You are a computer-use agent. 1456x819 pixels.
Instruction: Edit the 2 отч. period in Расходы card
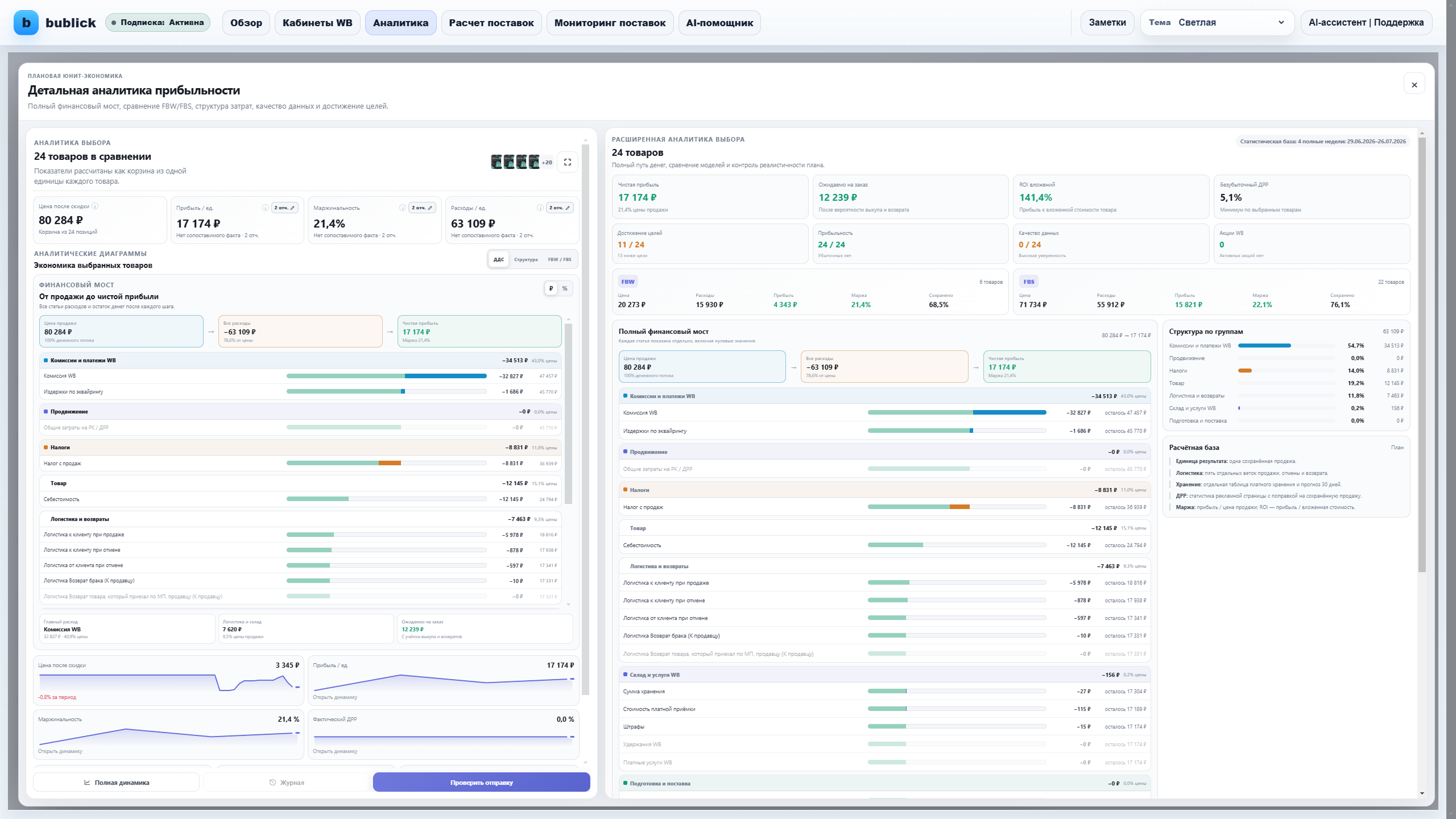(x=560, y=208)
